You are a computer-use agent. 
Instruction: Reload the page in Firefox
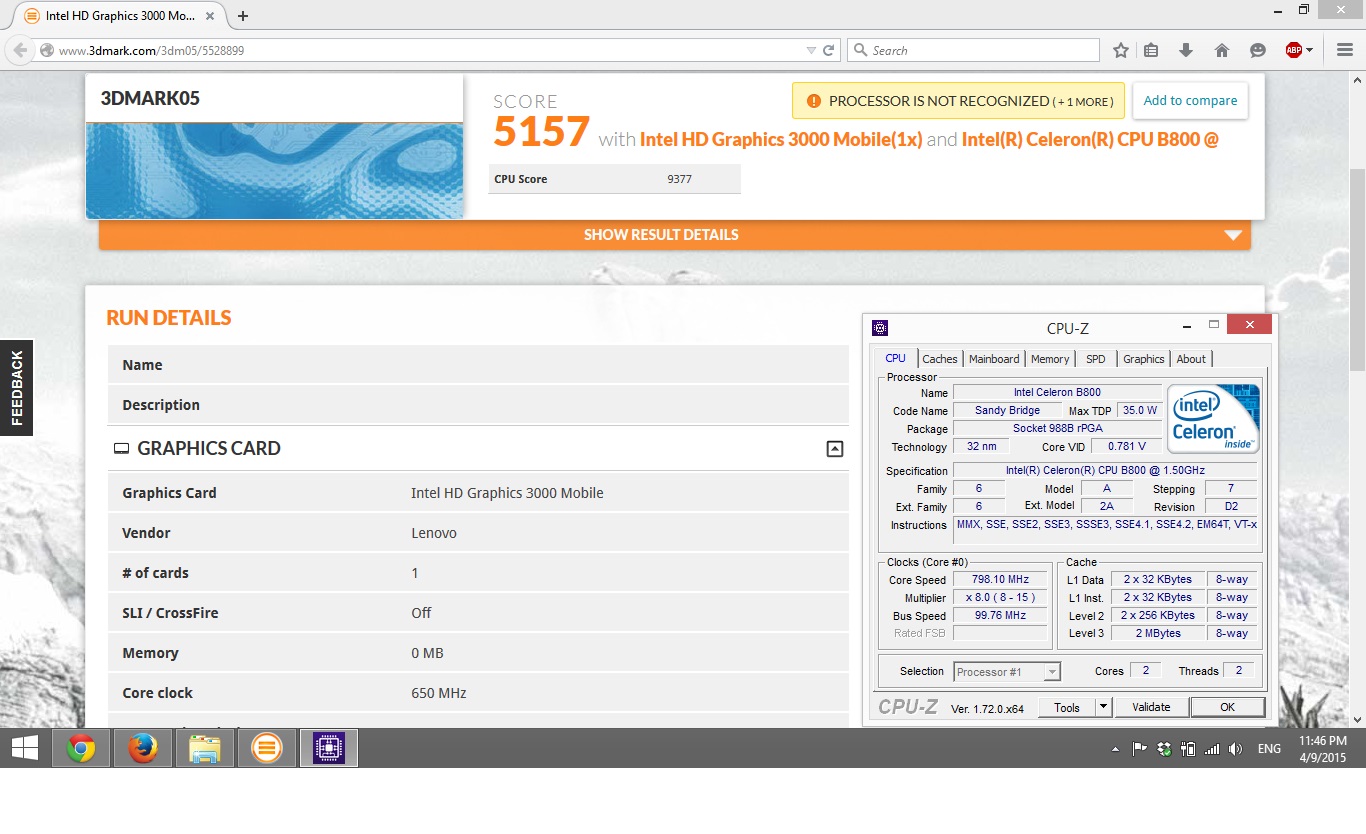(829, 50)
